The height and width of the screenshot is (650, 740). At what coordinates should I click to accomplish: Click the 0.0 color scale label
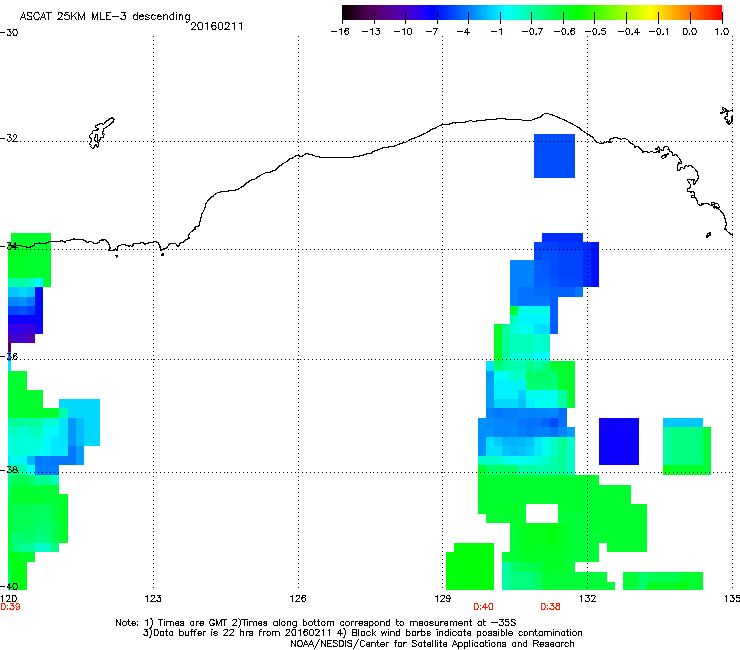click(690, 32)
